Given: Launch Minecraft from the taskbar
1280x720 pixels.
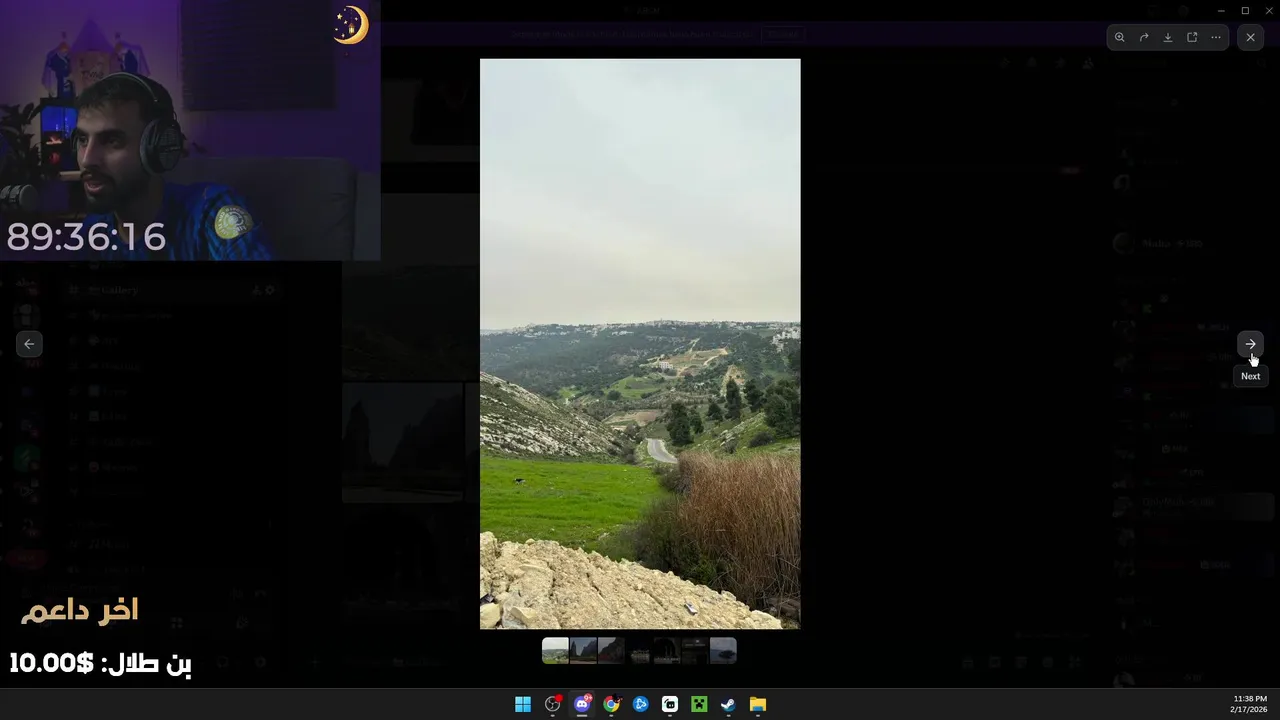Looking at the screenshot, I should point(699,705).
